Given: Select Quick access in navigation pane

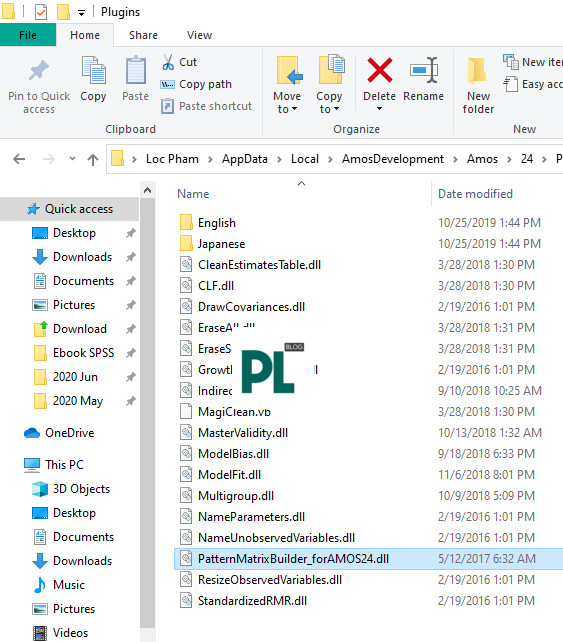Looking at the screenshot, I should [69, 209].
